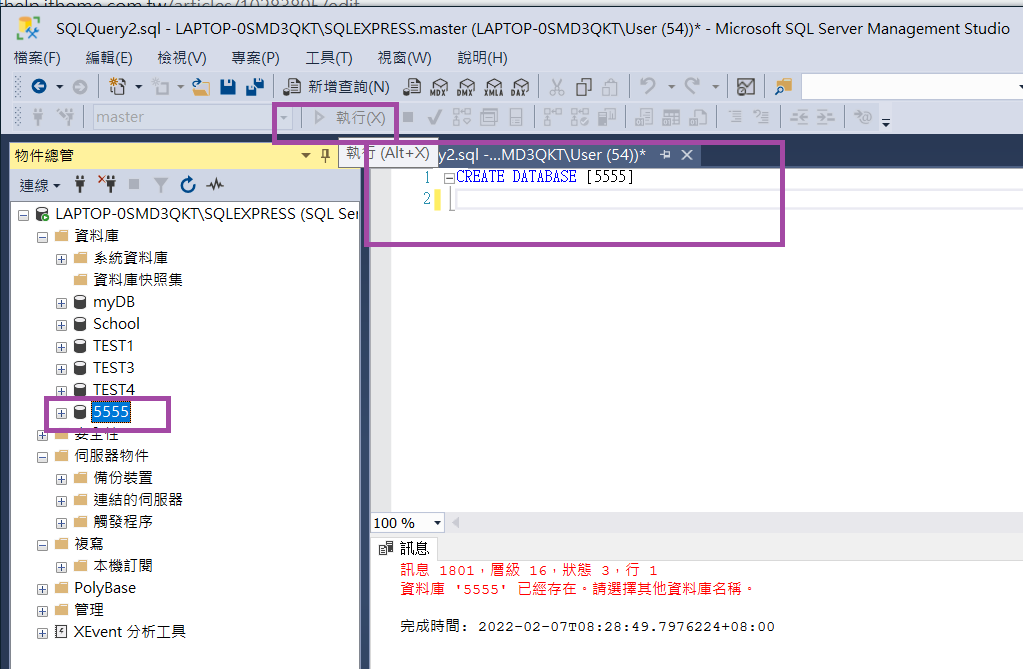1023x669 pixels.
Task: Click the Cut scissors icon
Action: pos(557,87)
